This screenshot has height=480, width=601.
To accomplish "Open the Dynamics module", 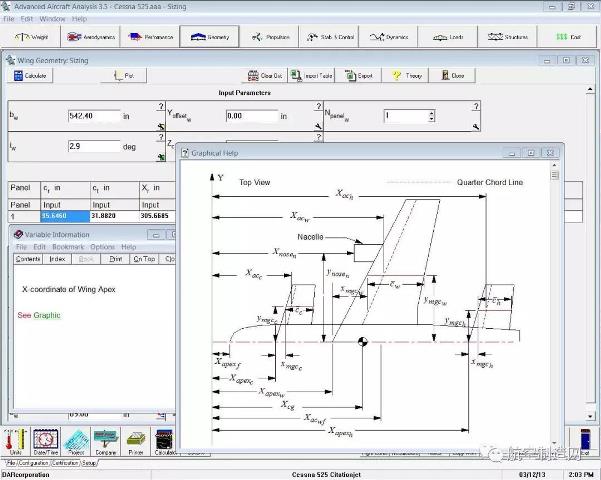I will pyautogui.click(x=389, y=37).
